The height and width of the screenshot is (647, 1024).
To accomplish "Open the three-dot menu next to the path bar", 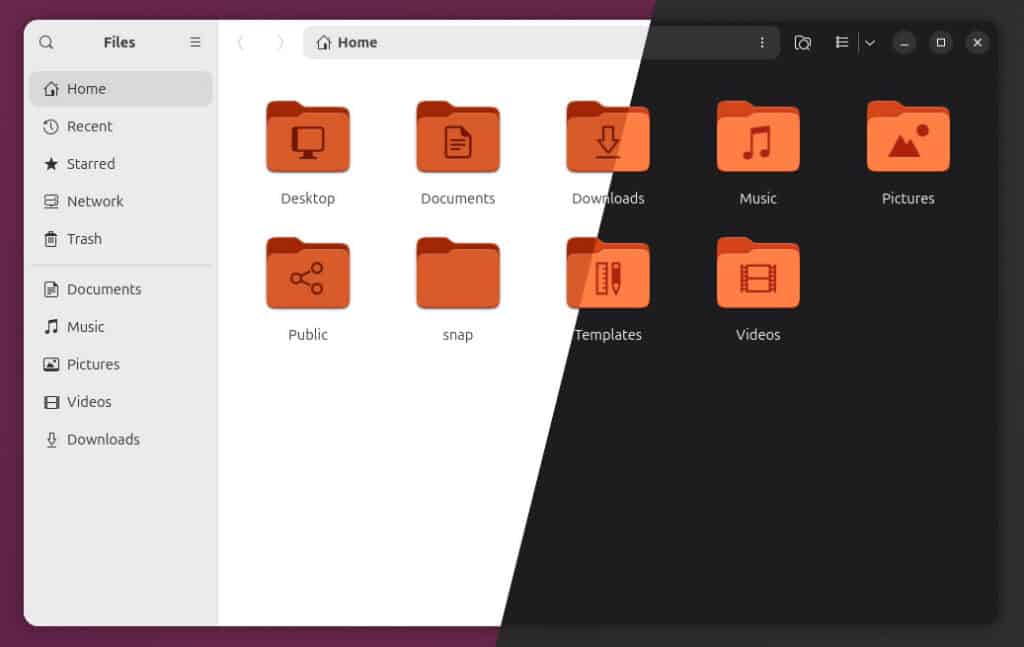I will [x=763, y=42].
